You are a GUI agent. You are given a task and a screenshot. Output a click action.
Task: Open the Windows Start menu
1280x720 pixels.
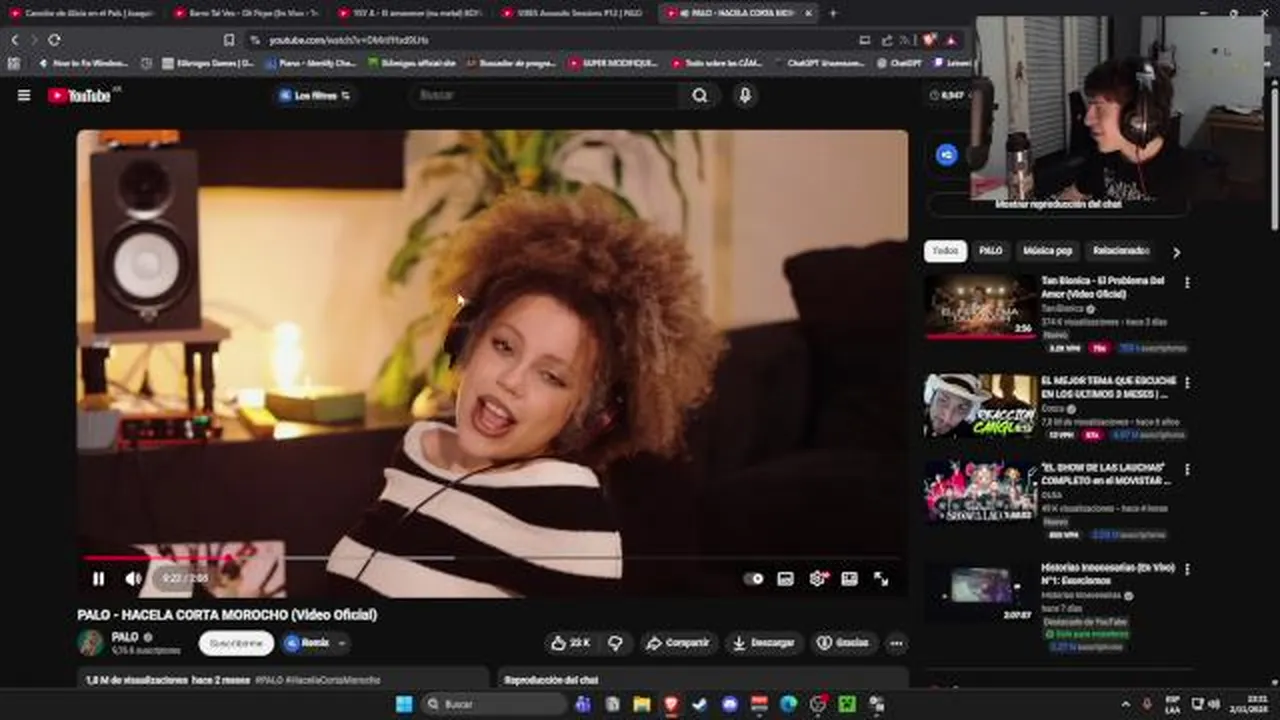[x=404, y=704]
